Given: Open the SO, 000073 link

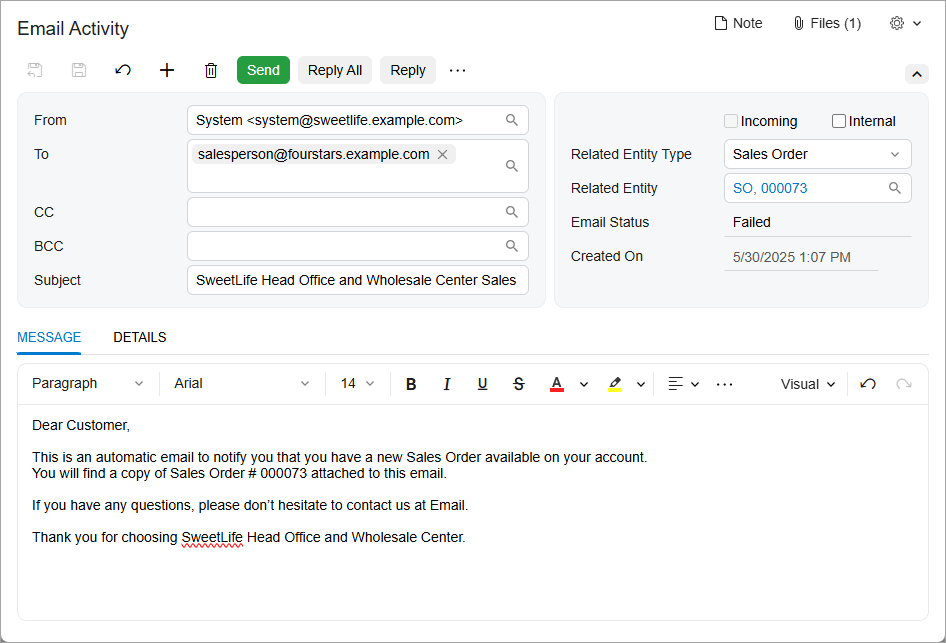Looking at the screenshot, I should pyautogui.click(x=770, y=188).
